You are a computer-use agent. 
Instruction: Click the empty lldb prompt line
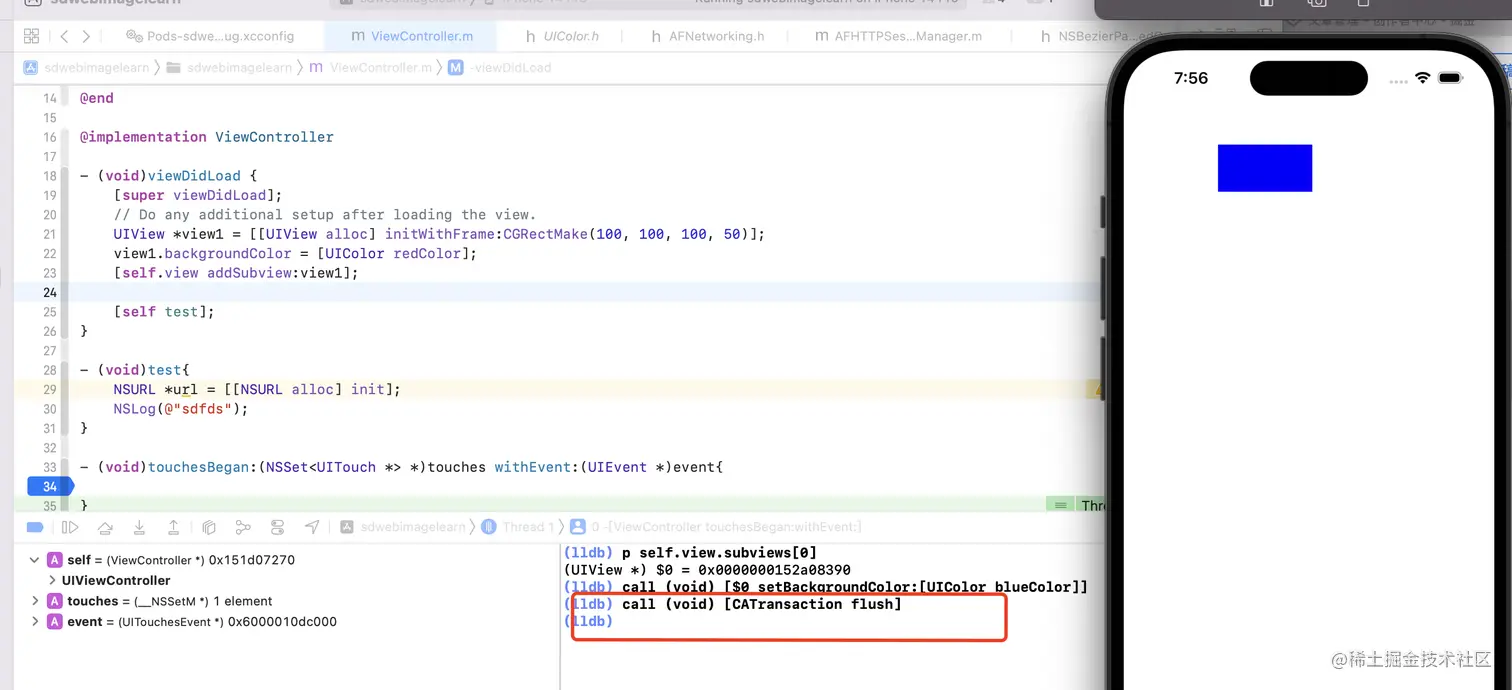[588, 621]
